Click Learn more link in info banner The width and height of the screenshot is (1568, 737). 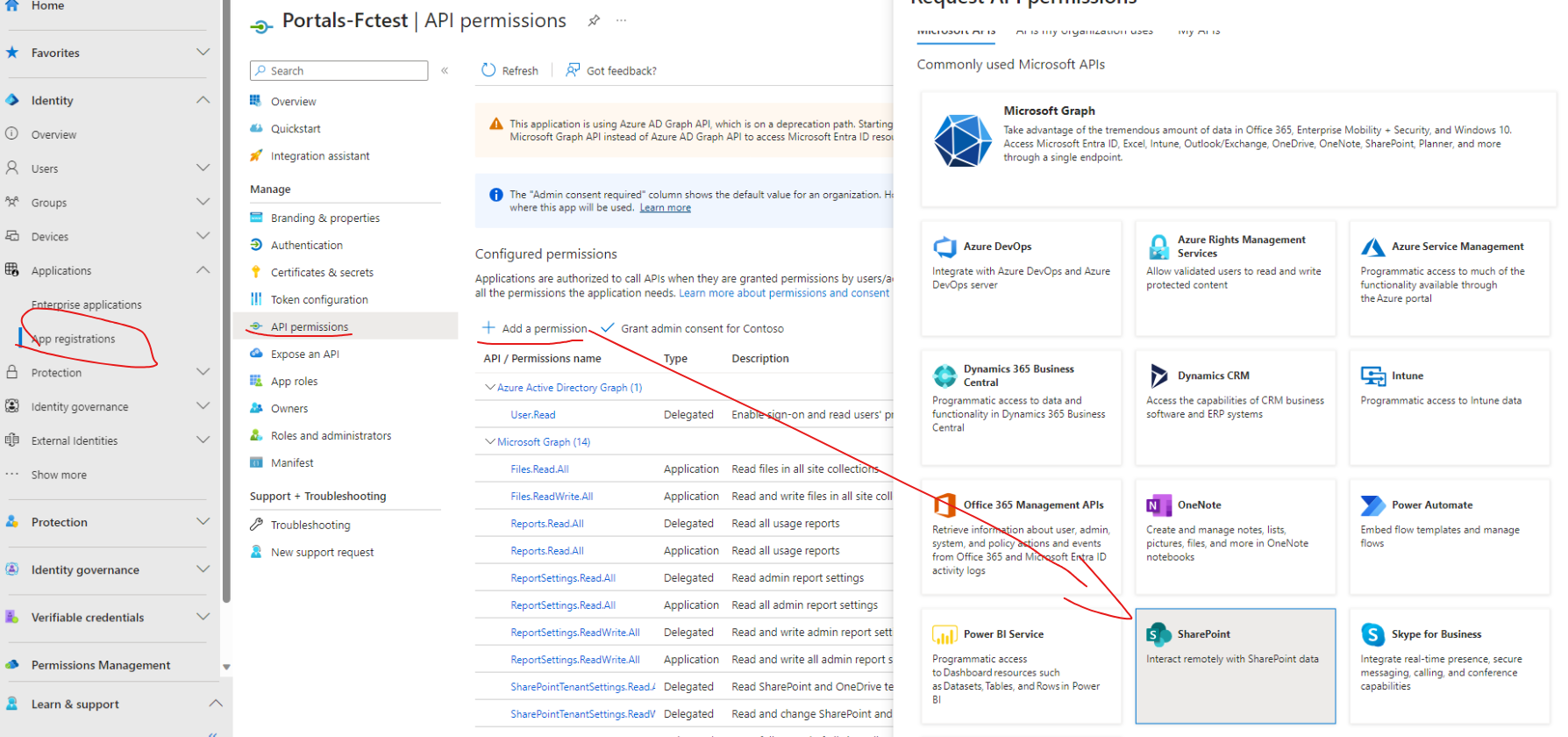click(665, 208)
